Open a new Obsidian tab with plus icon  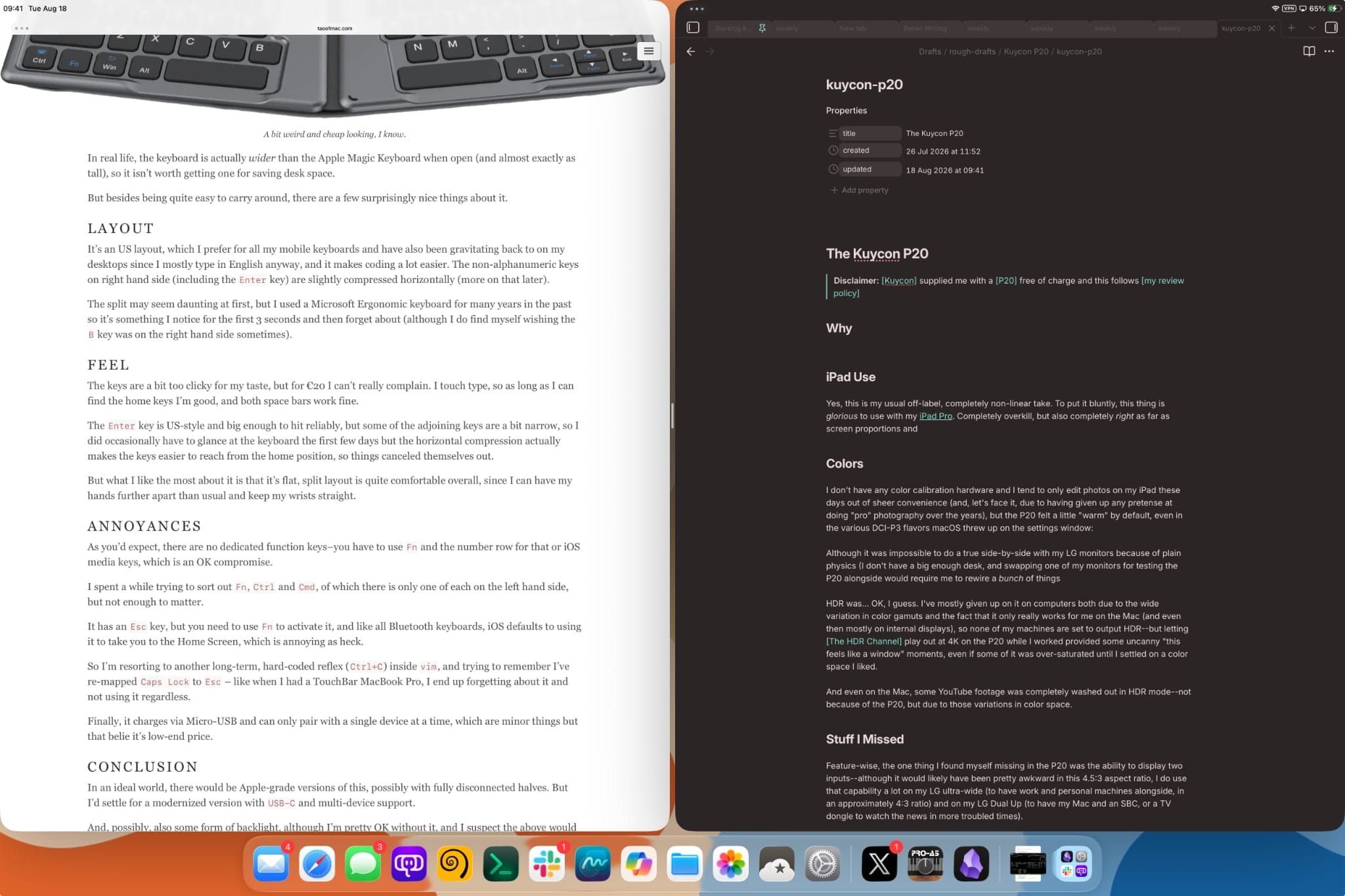pyautogui.click(x=1291, y=28)
